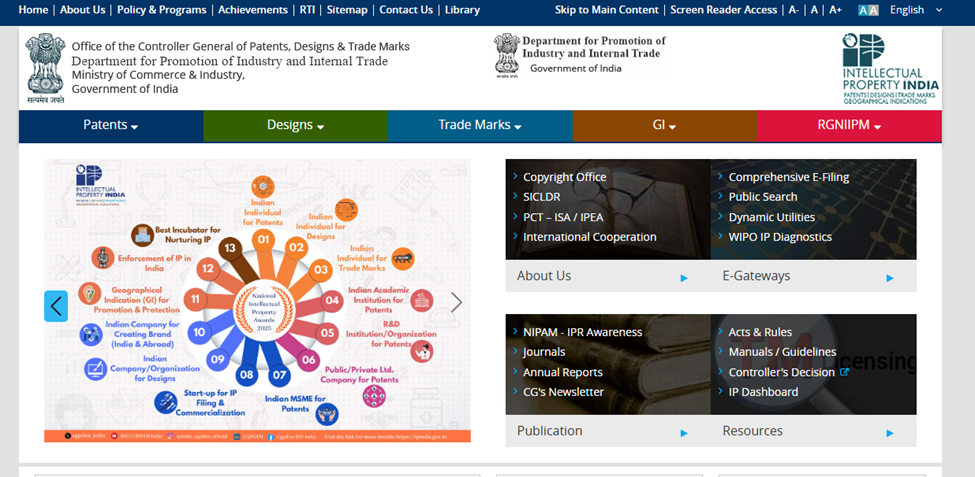Open the external link icon beside Controller's Decision

point(844,372)
